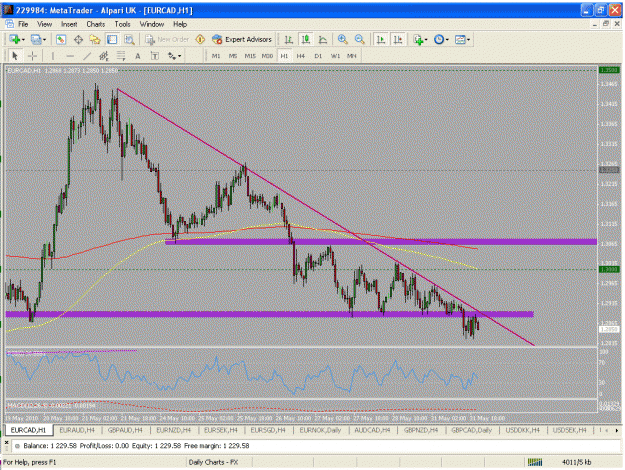Open the Window menu

152,24
